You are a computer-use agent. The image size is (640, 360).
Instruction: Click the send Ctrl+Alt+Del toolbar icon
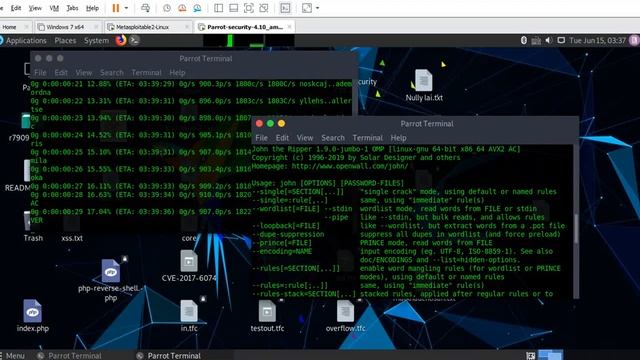click(145, 8)
